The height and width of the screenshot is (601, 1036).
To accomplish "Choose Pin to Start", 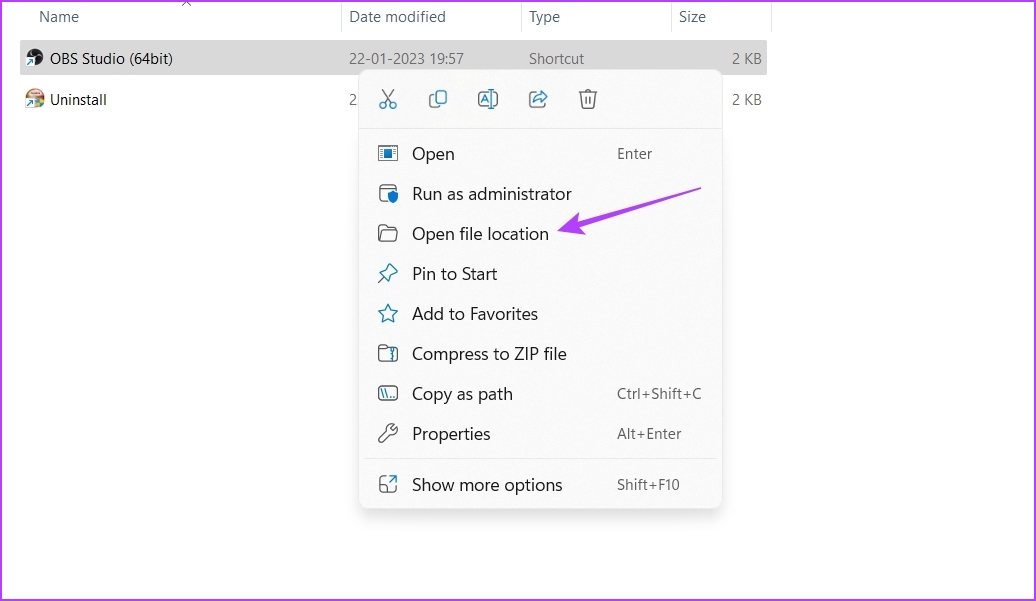I will pyautogui.click(x=454, y=274).
